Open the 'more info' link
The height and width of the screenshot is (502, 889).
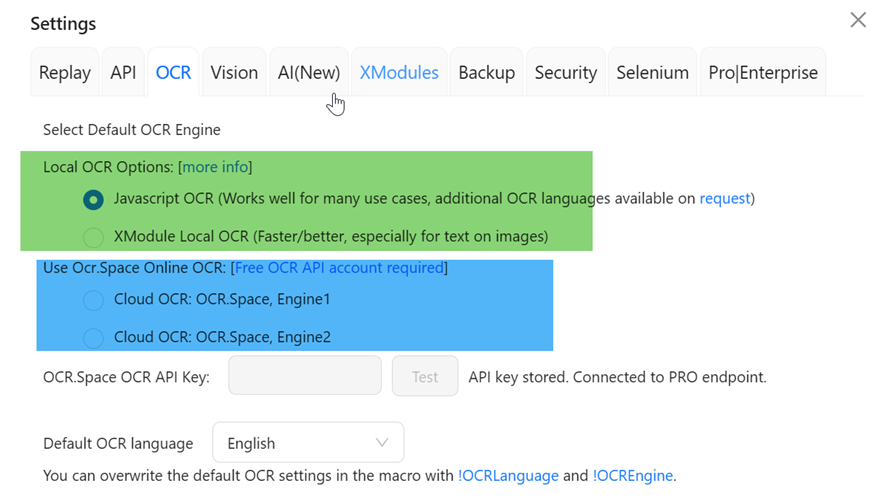click(x=215, y=167)
